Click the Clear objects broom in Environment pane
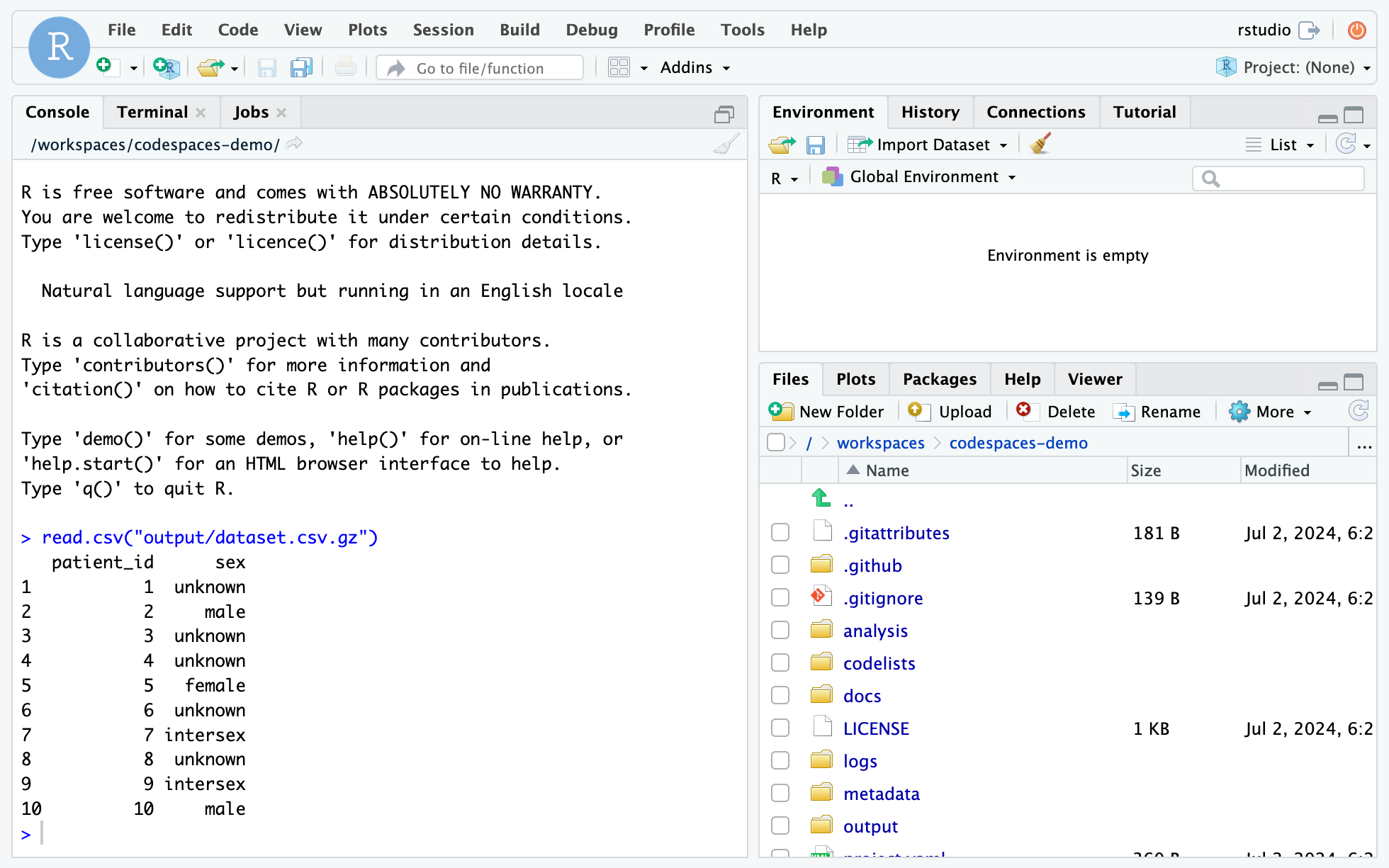The image size is (1389, 868). pyautogui.click(x=1040, y=144)
